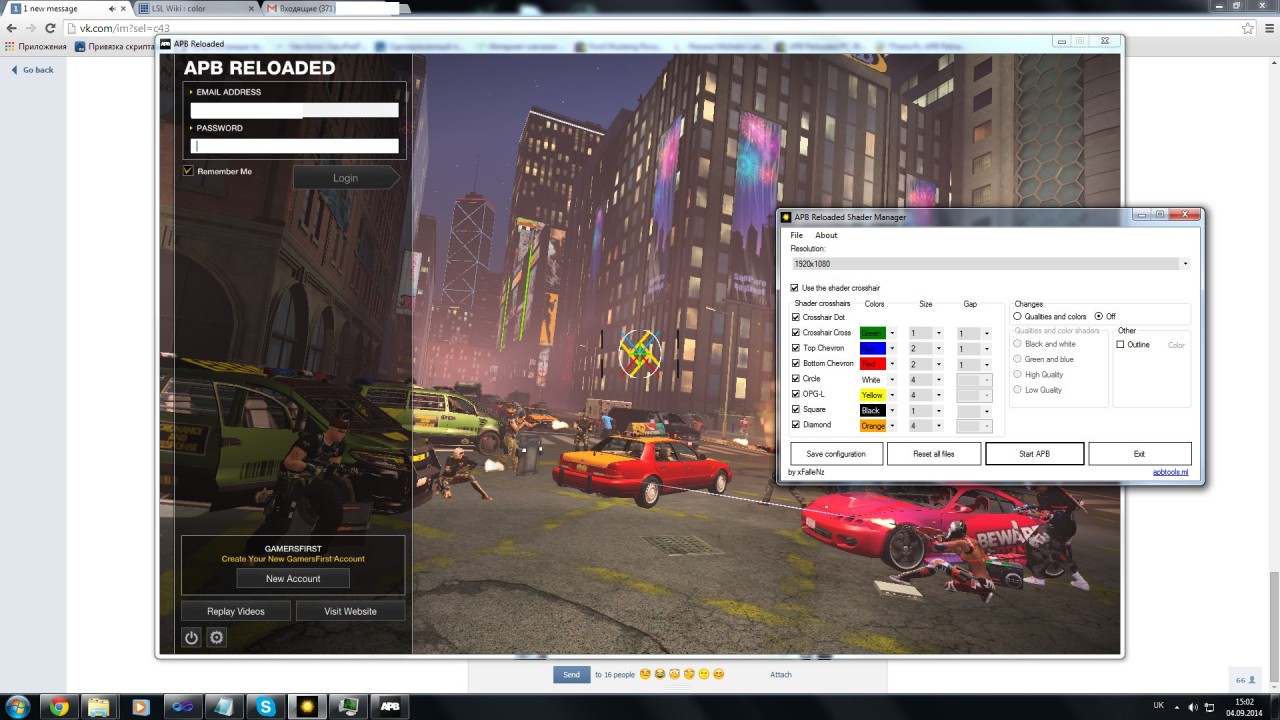Click Start APB button
This screenshot has height=720, width=1280.
(1034, 454)
